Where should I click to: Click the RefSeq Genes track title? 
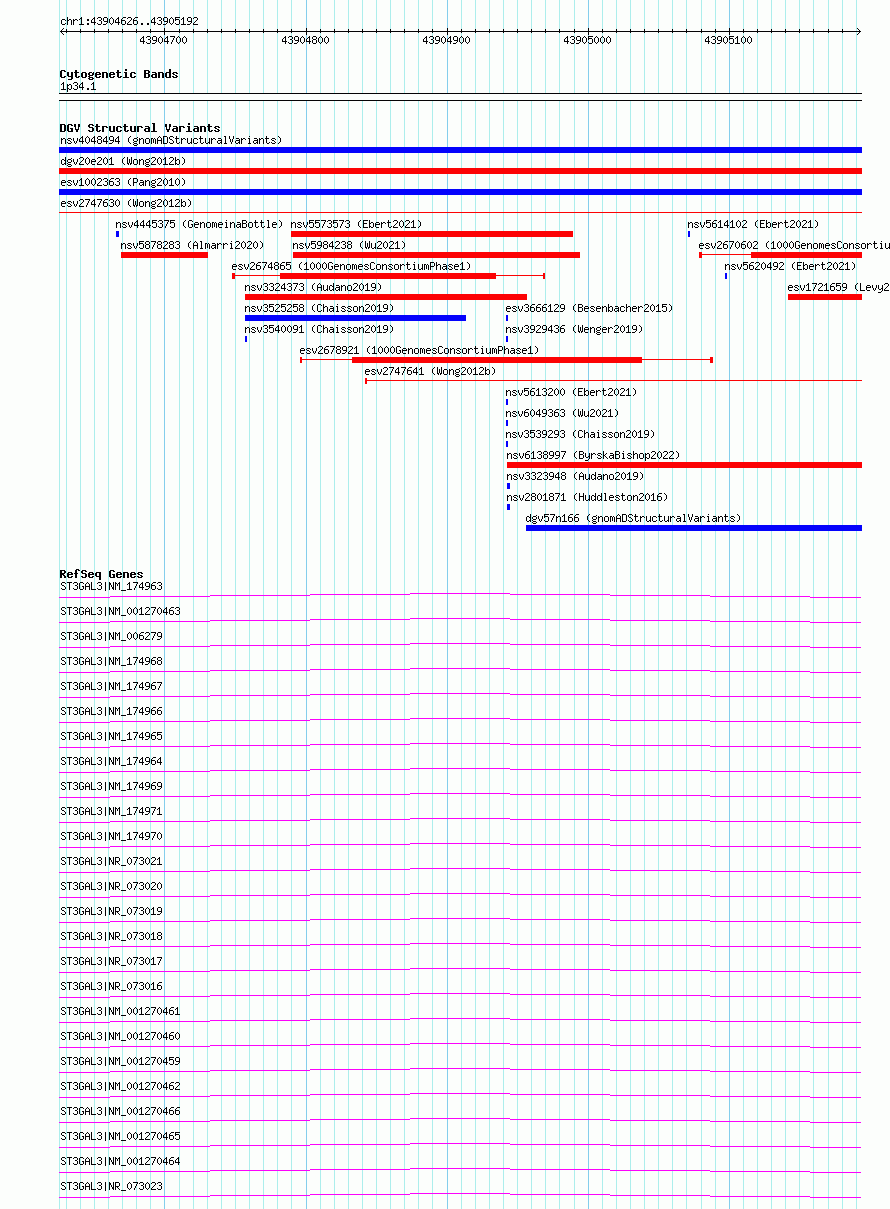coord(101,574)
